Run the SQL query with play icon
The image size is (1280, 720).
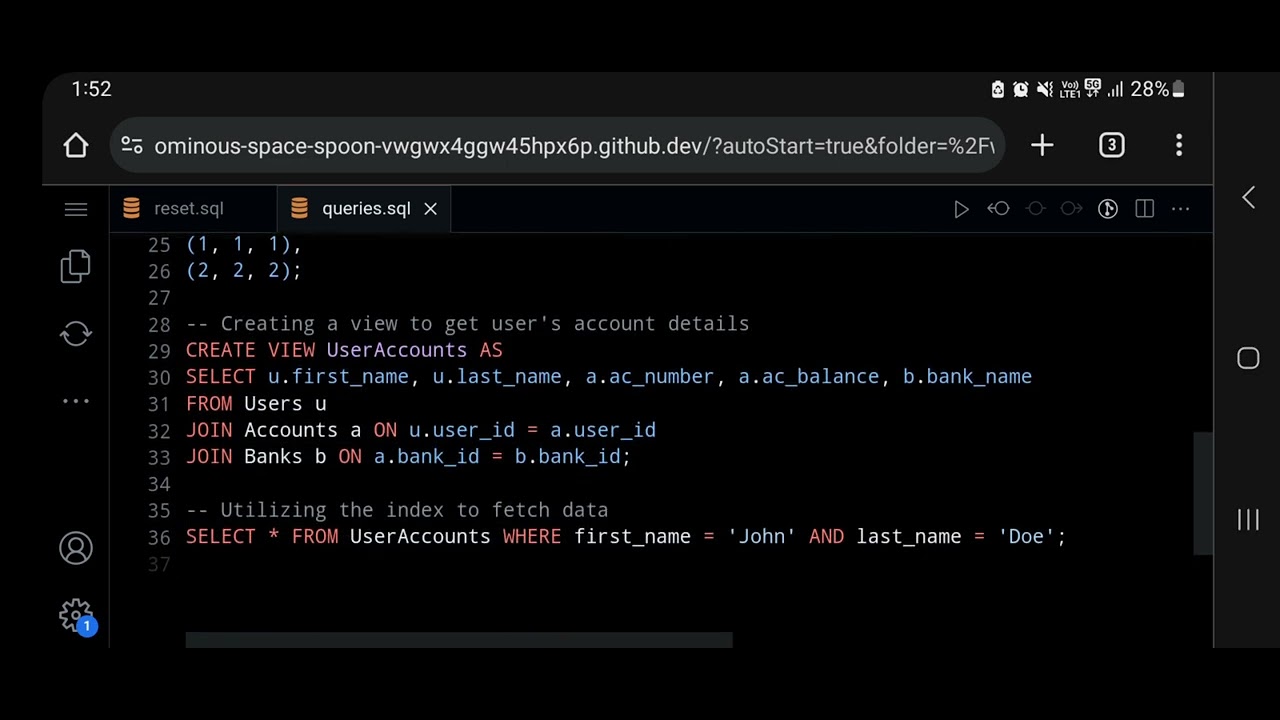[961, 209]
